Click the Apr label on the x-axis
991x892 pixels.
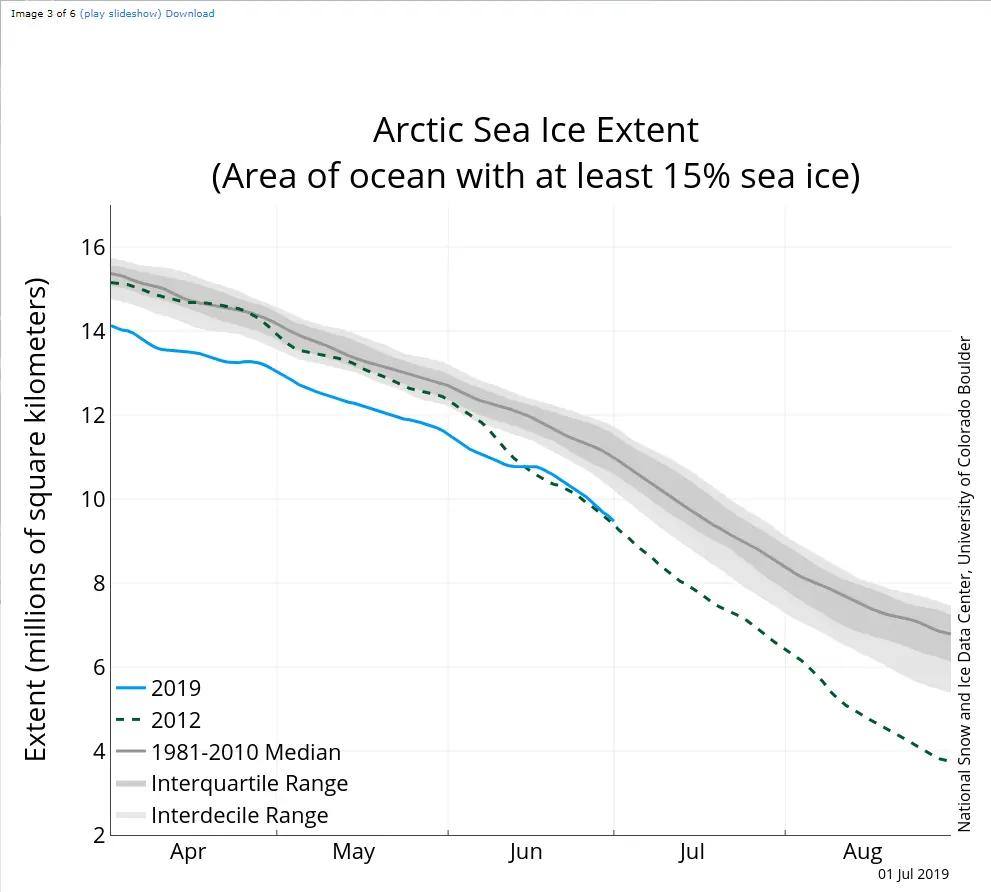tap(188, 852)
